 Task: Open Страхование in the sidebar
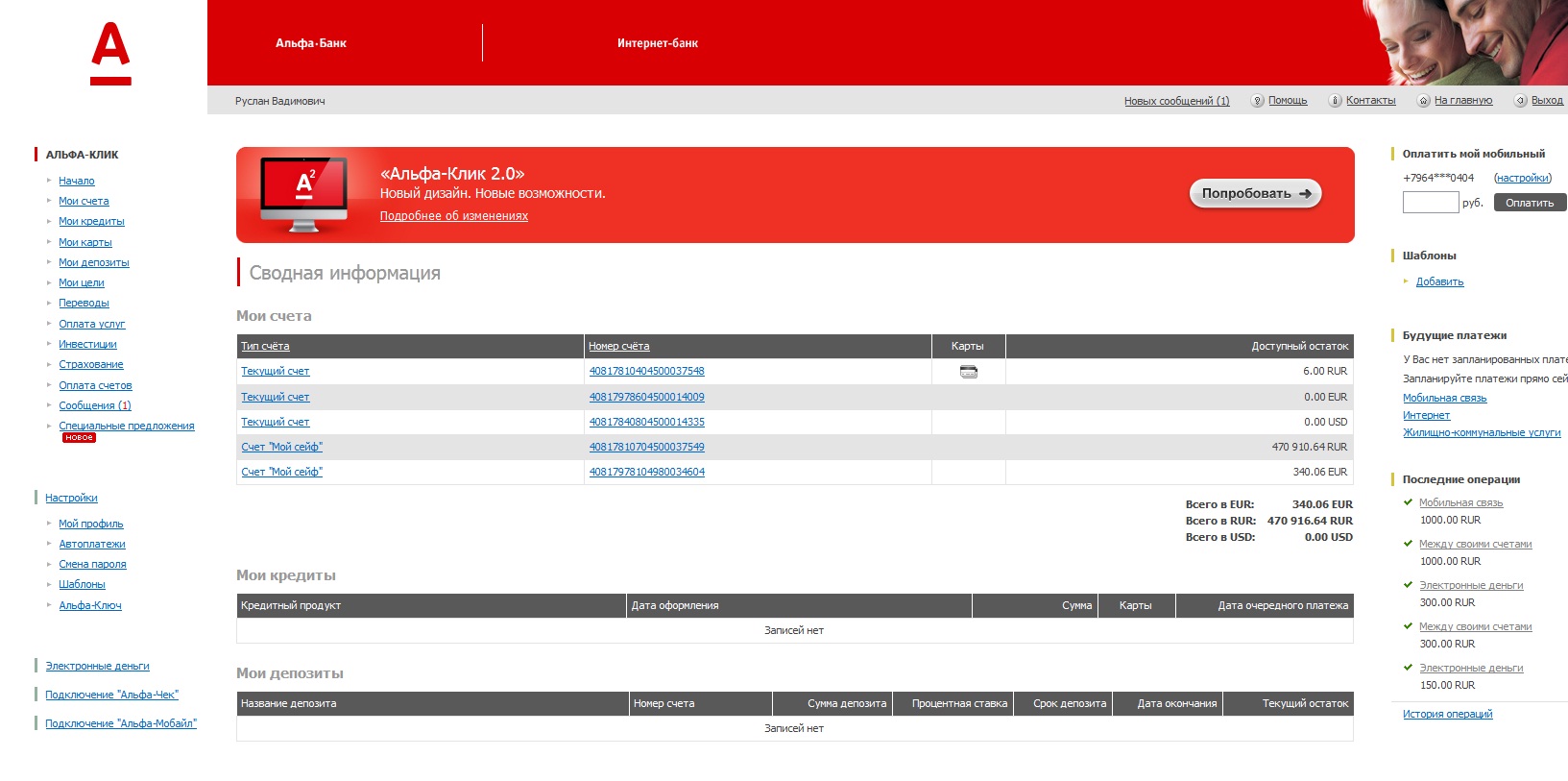[91, 364]
